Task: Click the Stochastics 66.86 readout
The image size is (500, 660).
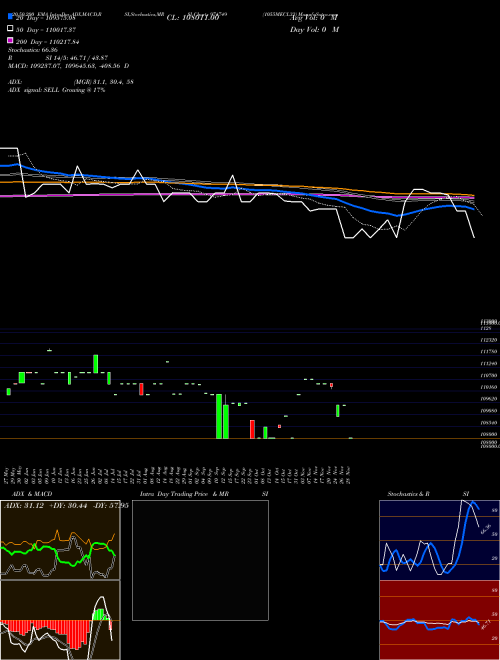Action: point(33,50)
